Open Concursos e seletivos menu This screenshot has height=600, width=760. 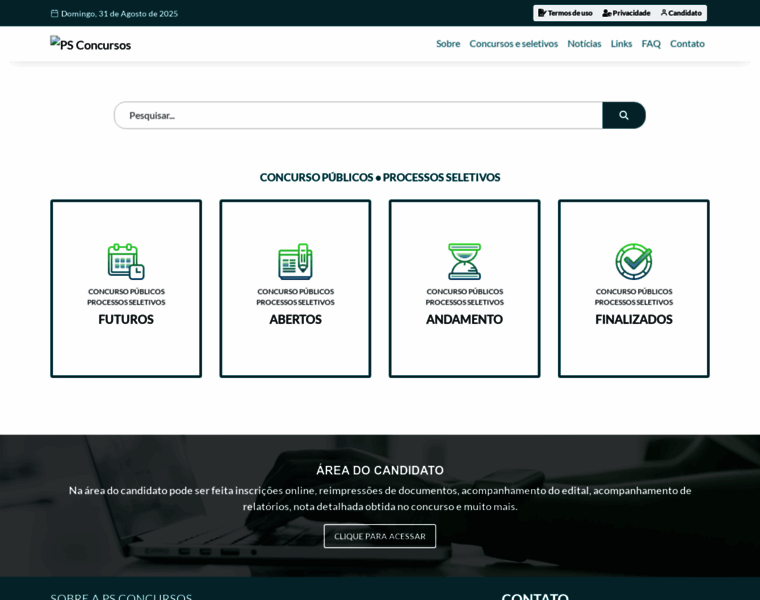click(513, 44)
